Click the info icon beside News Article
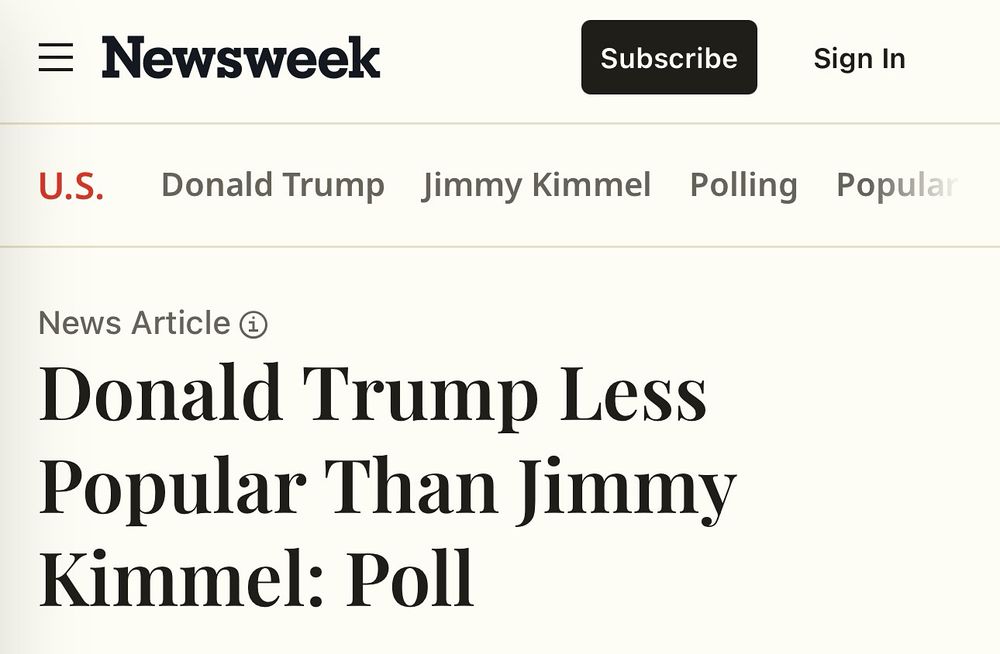 [254, 325]
